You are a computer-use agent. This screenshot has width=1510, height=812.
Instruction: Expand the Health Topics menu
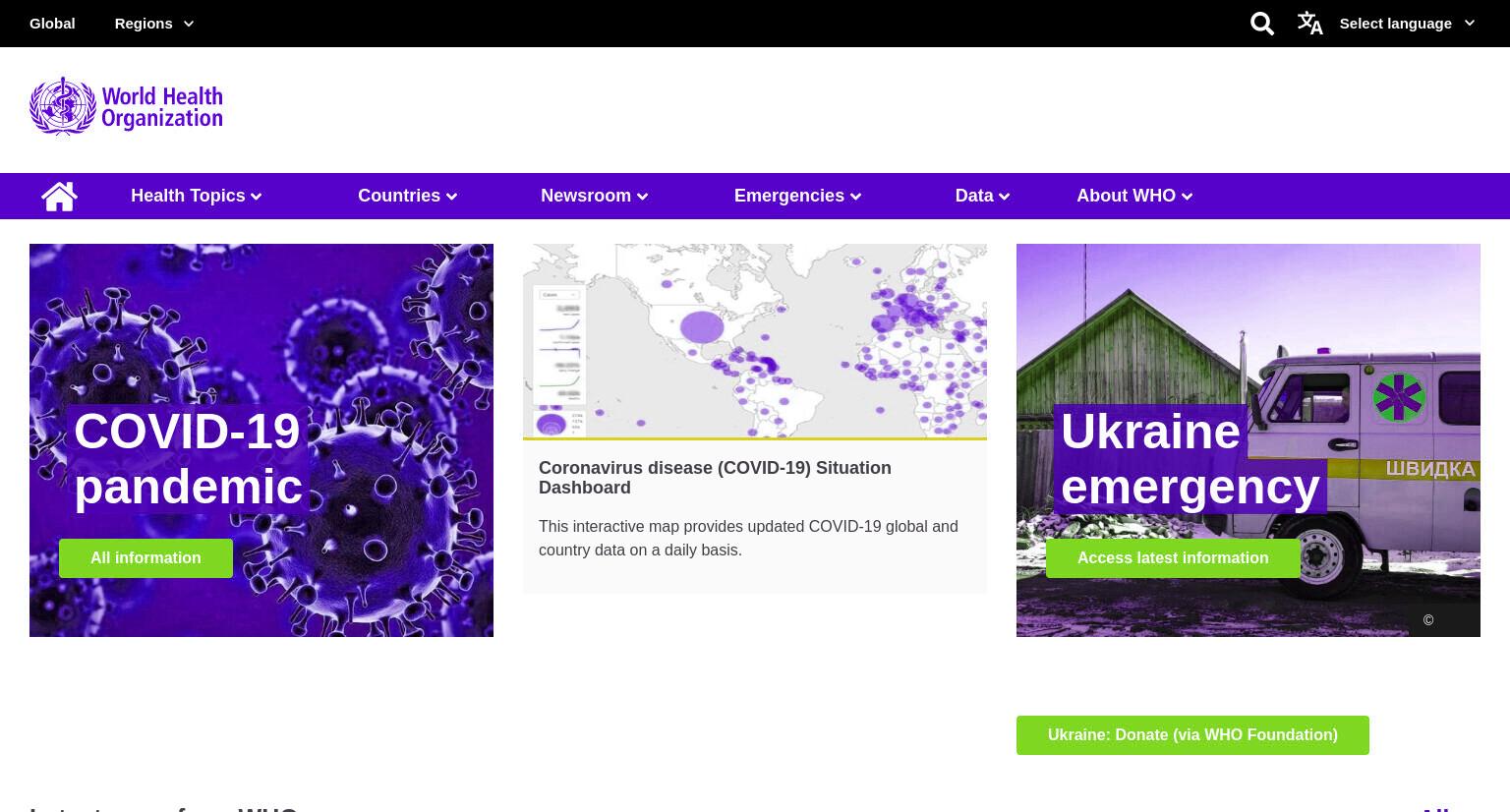pyautogui.click(x=197, y=196)
